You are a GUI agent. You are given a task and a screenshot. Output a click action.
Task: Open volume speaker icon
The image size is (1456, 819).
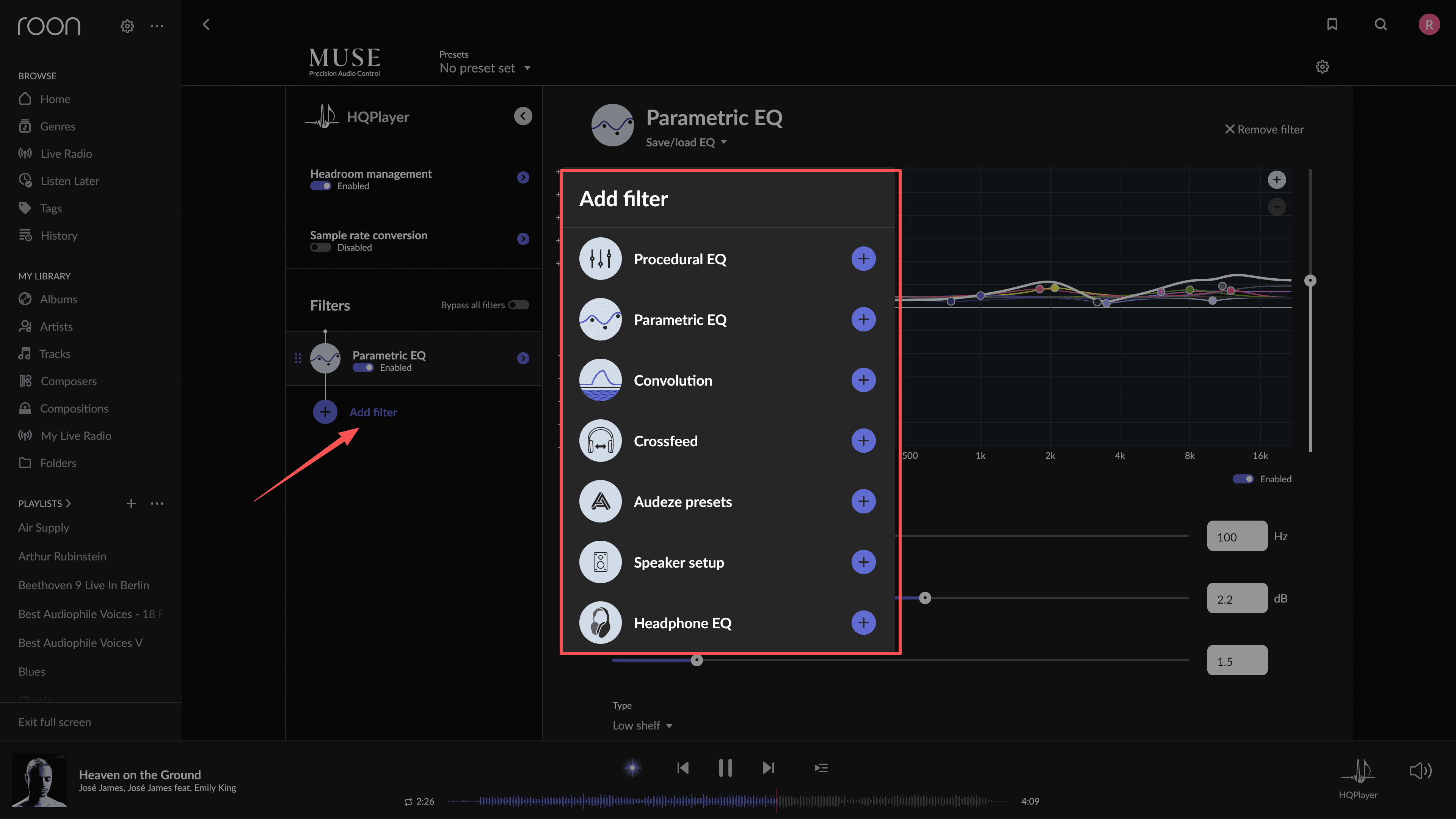1420,770
